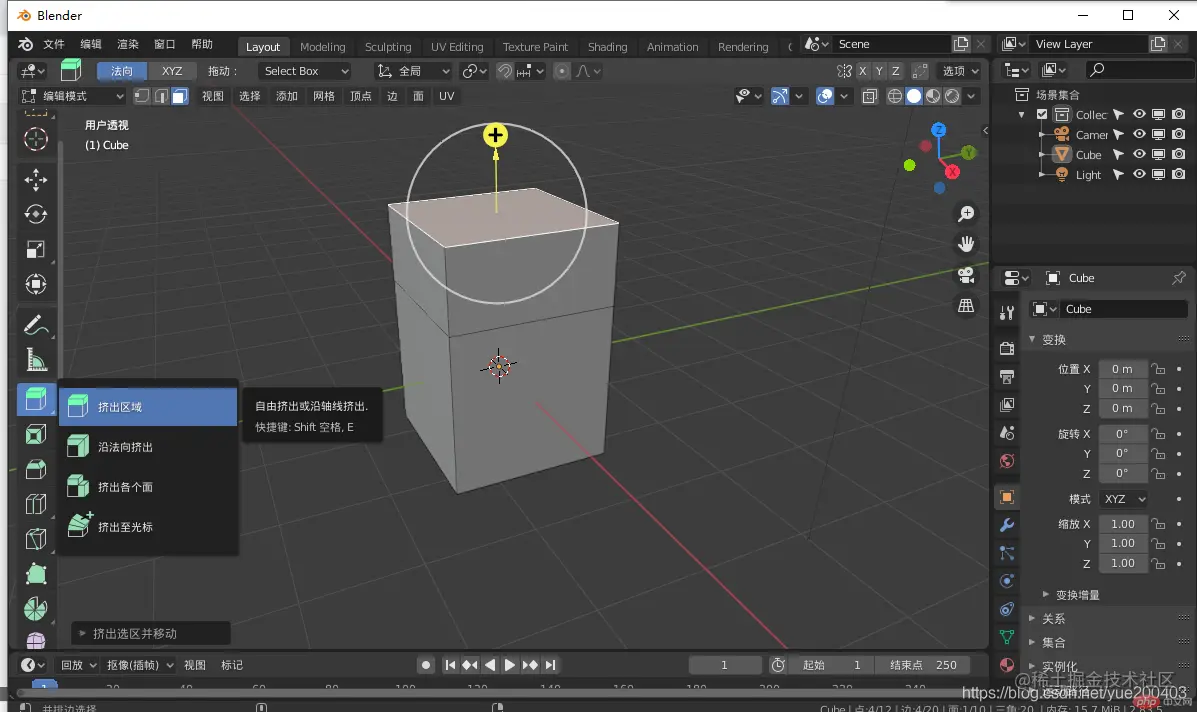The height and width of the screenshot is (712, 1197).
Task: Click the zoom view magnifier icon
Action: pyautogui.click(x=966, y=214)
